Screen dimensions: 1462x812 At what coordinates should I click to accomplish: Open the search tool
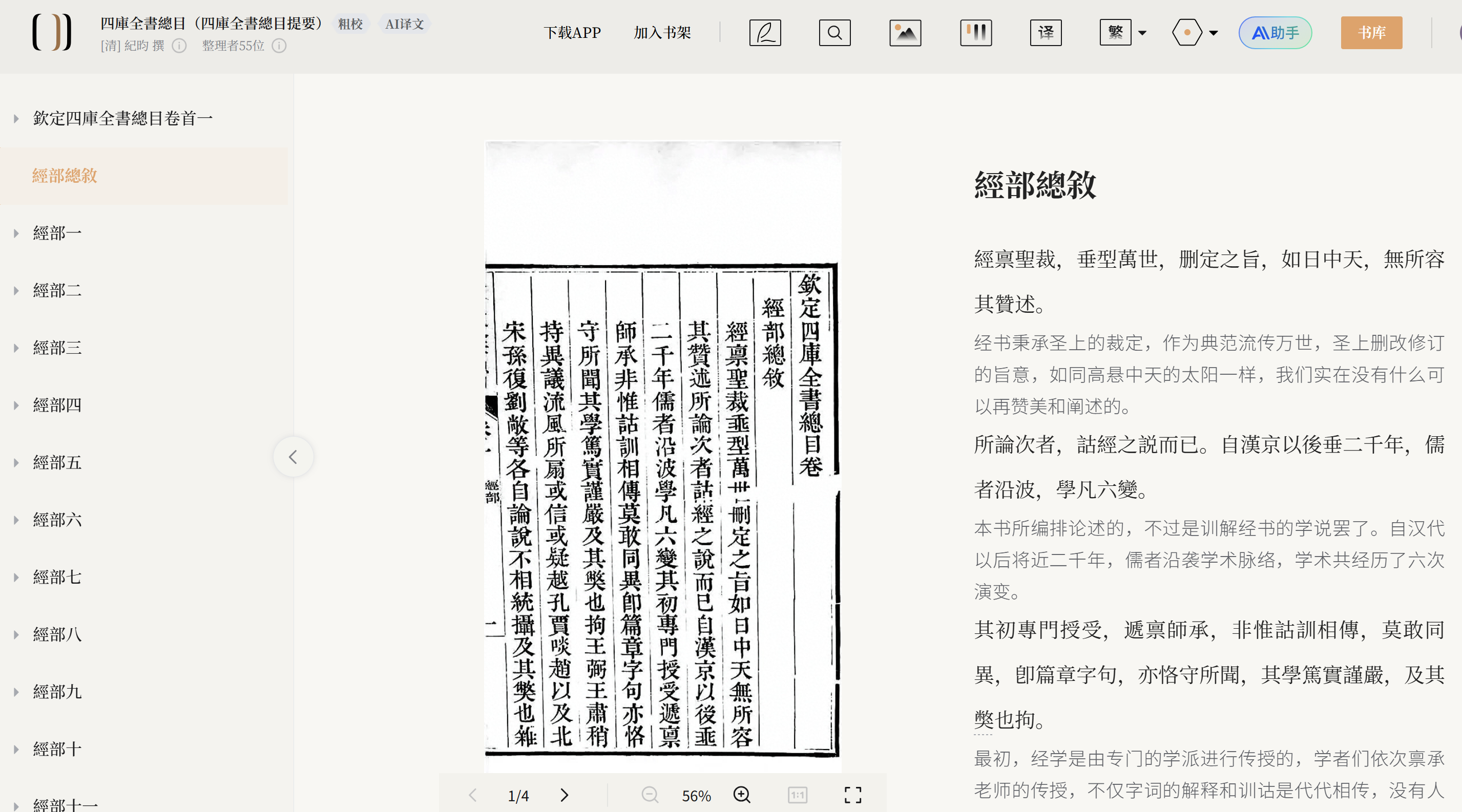click(x=834, y=32)
